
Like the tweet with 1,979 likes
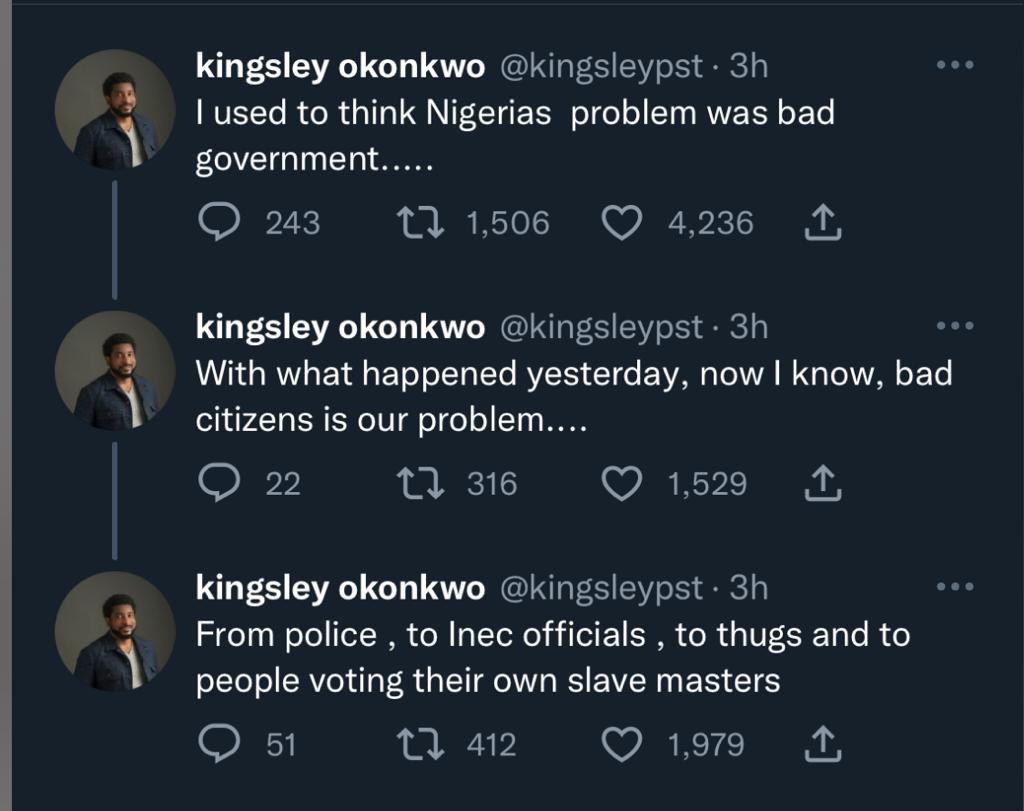(621, 745)
